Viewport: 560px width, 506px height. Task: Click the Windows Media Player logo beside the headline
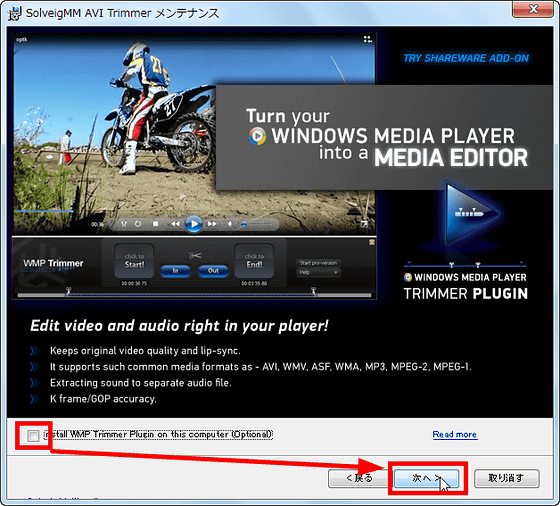point(258,136)
